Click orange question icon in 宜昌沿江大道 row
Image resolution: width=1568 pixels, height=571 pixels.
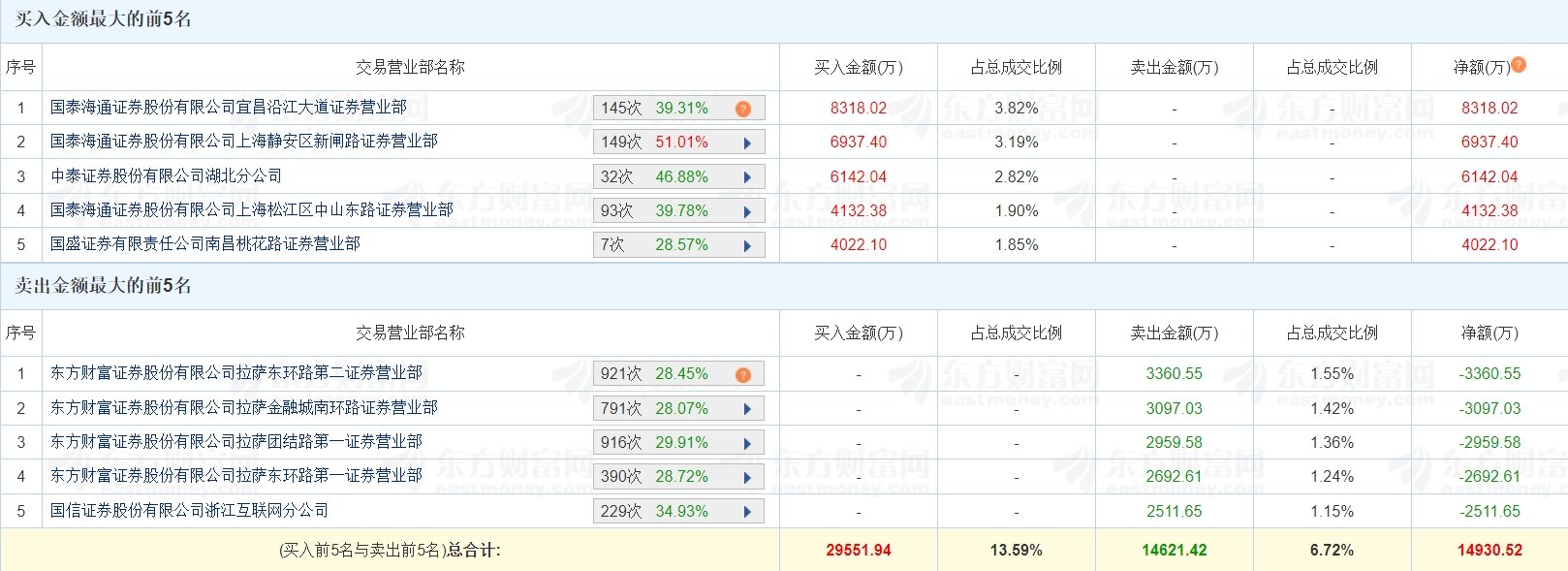pos(743,109)
